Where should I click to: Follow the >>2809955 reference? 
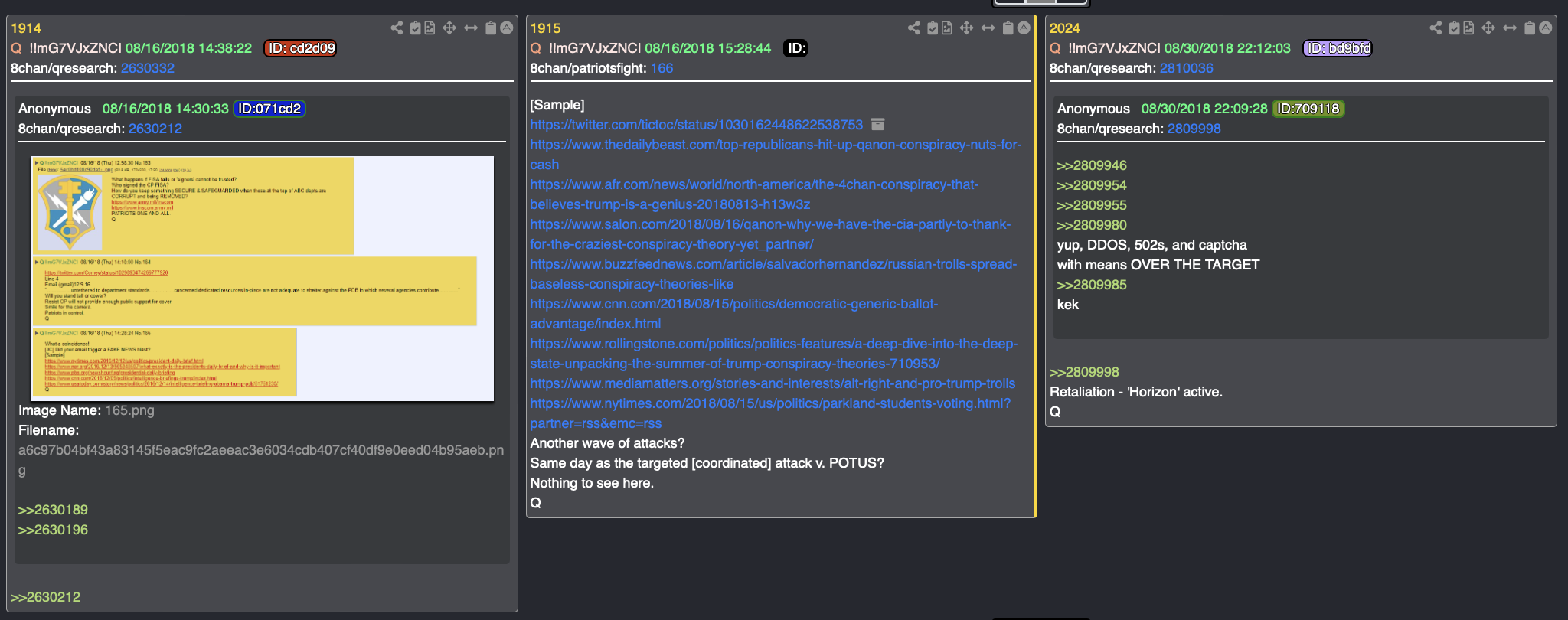1092,205
